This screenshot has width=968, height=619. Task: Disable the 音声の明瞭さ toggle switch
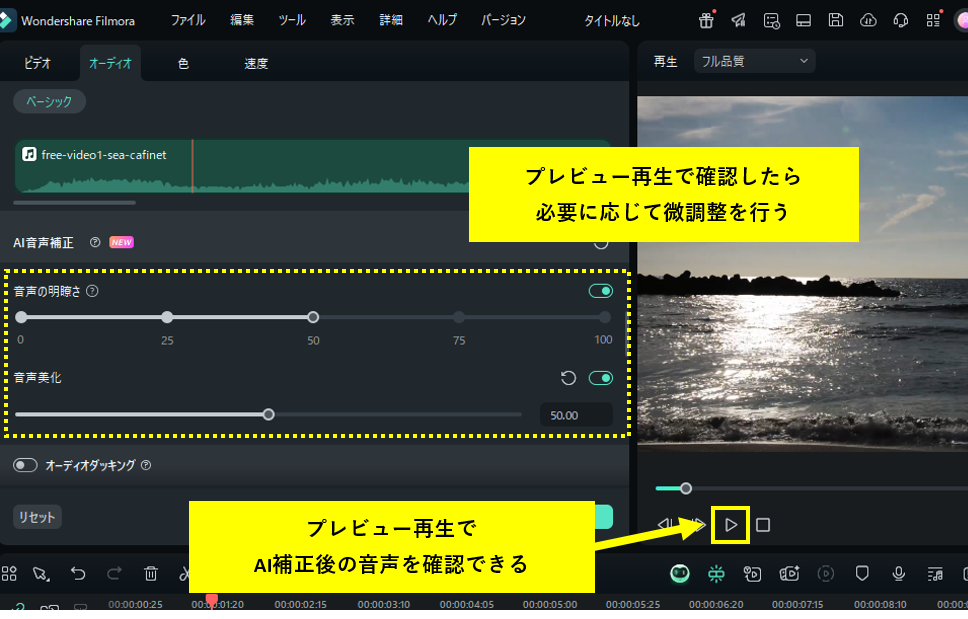tap(600, 290)
